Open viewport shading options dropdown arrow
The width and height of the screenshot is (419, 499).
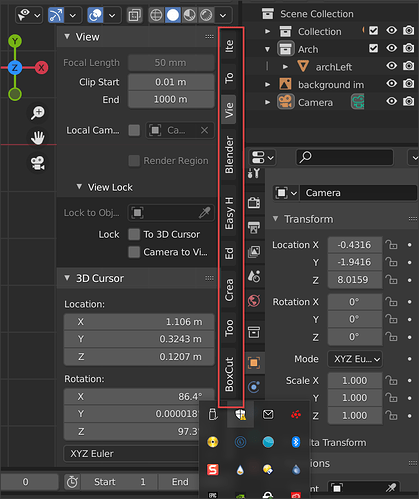223,15
